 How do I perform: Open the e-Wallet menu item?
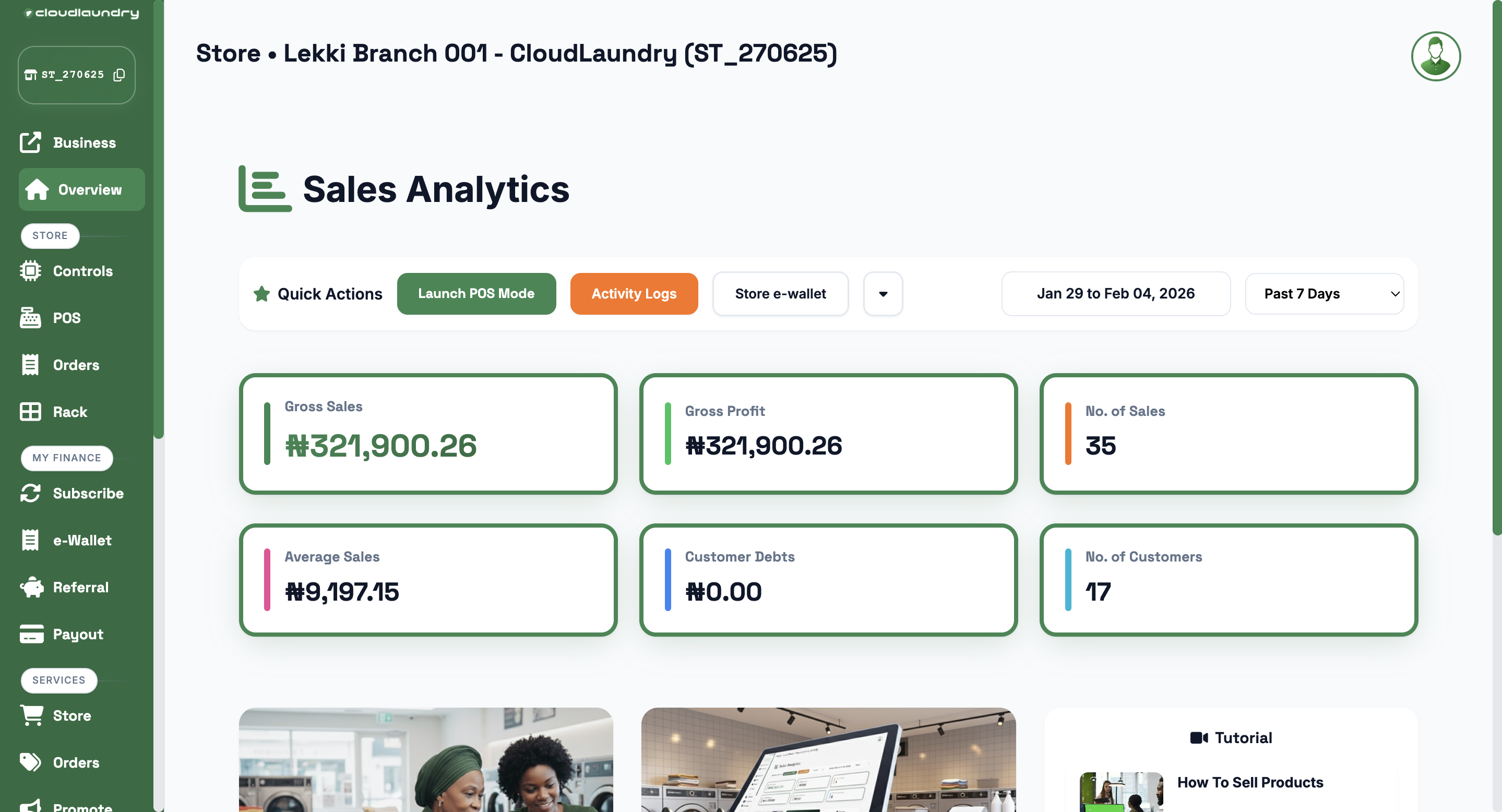point(81,540)
